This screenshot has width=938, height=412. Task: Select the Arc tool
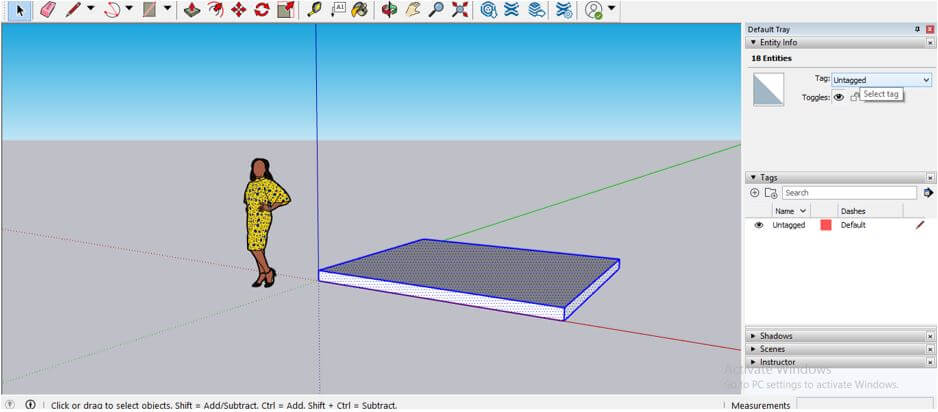[112, 10]
